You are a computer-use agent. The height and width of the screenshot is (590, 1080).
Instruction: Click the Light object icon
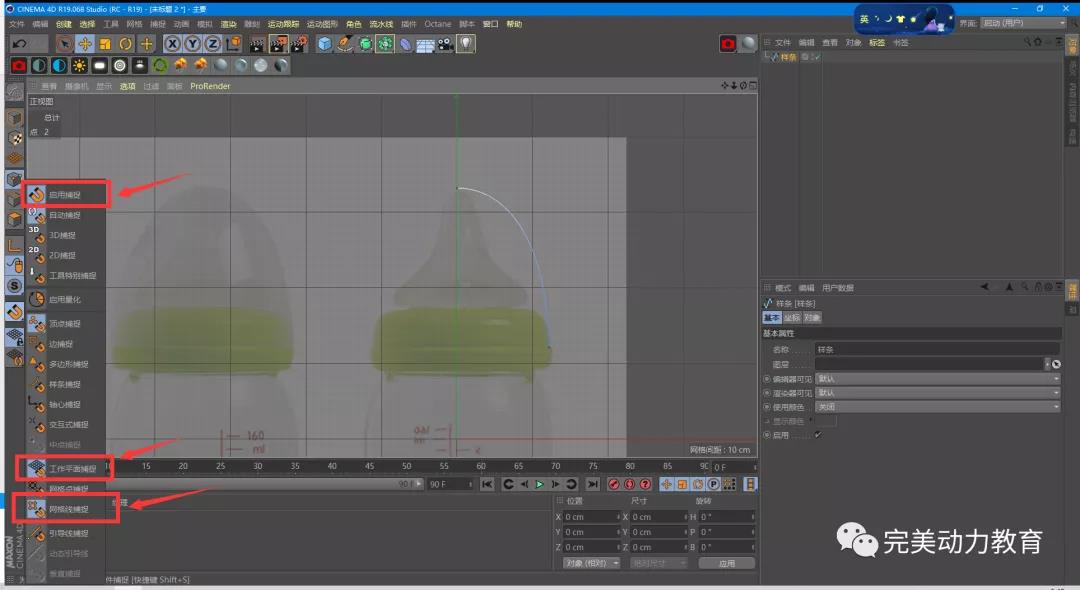[465, 44]
